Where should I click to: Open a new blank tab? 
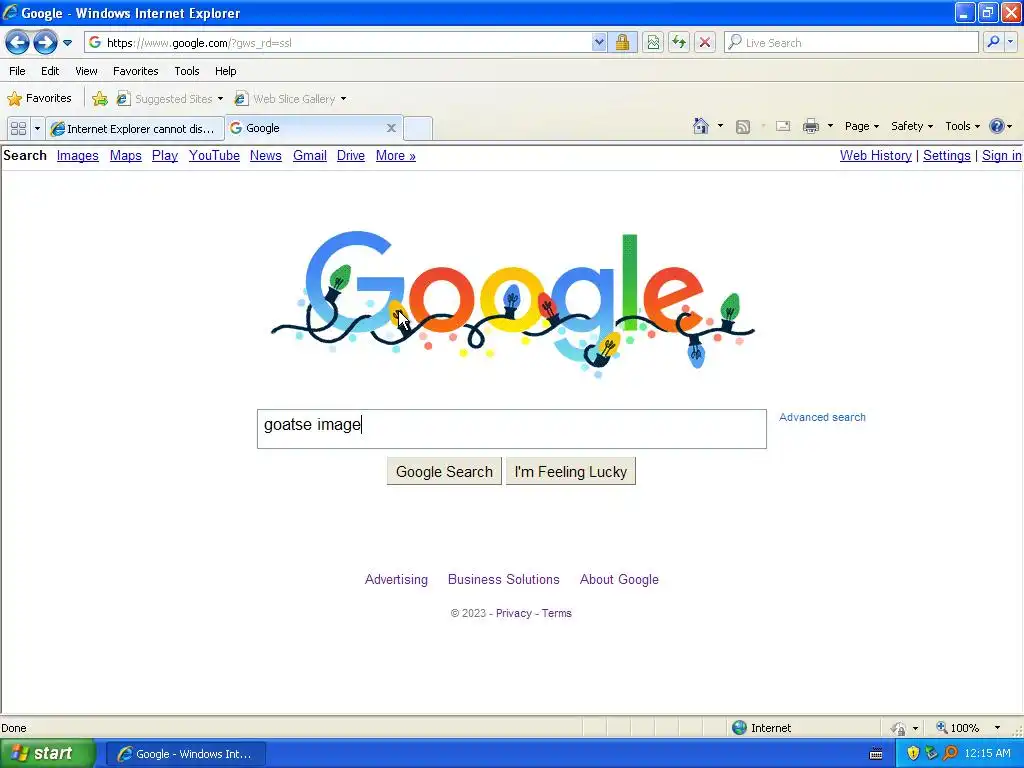click(x=418, y=129)
